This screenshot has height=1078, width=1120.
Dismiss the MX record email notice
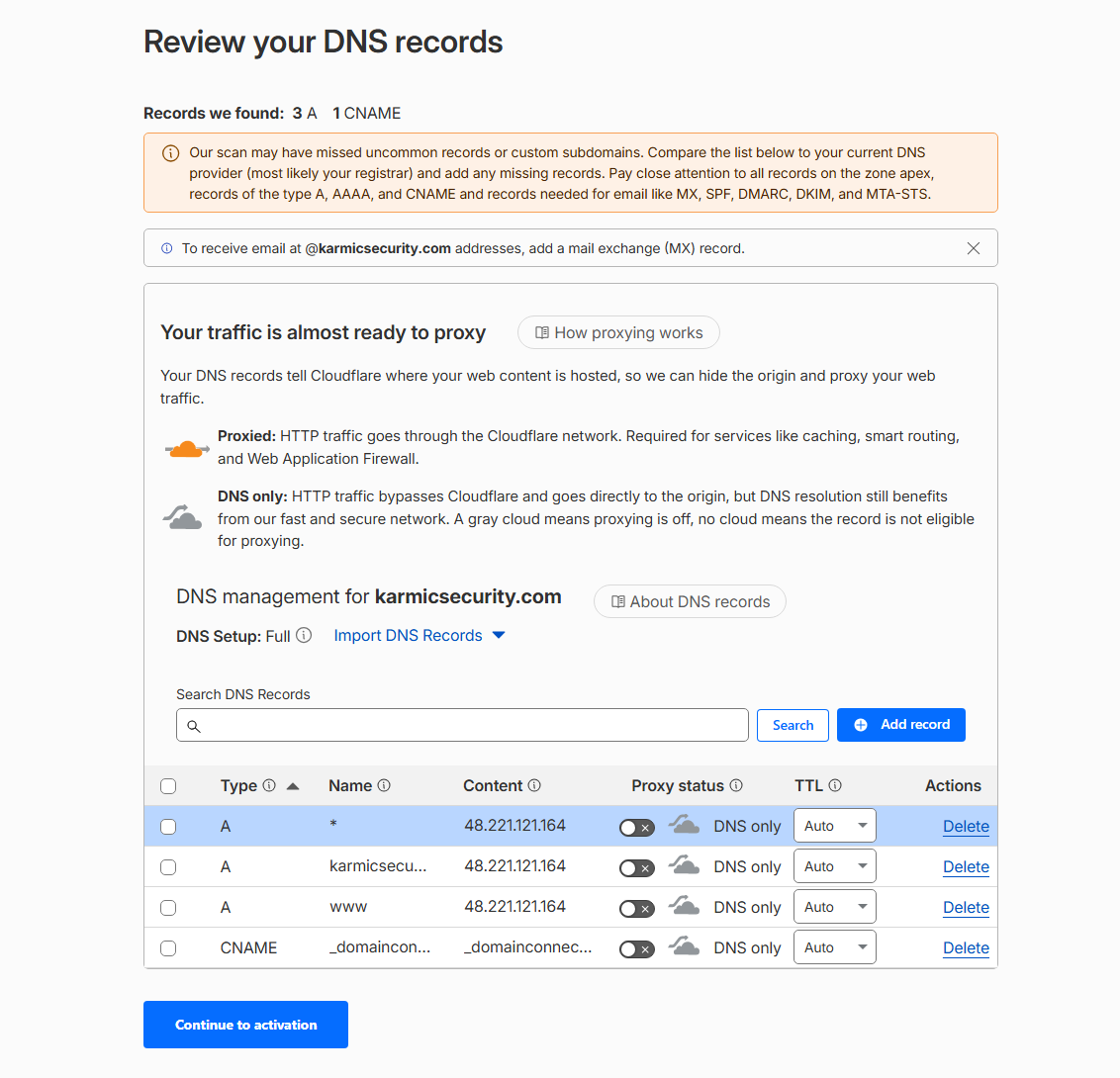point(973,248)
